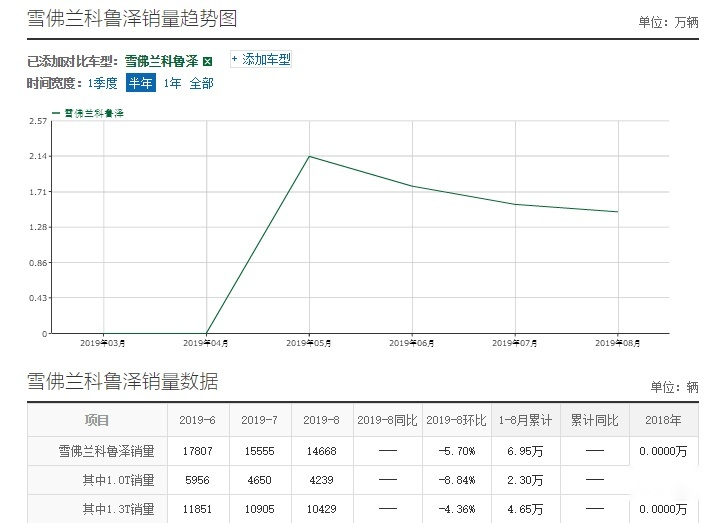Click the 4239 sales cell
The height and width of the screenshot is (523, 719).
(321, 480)
